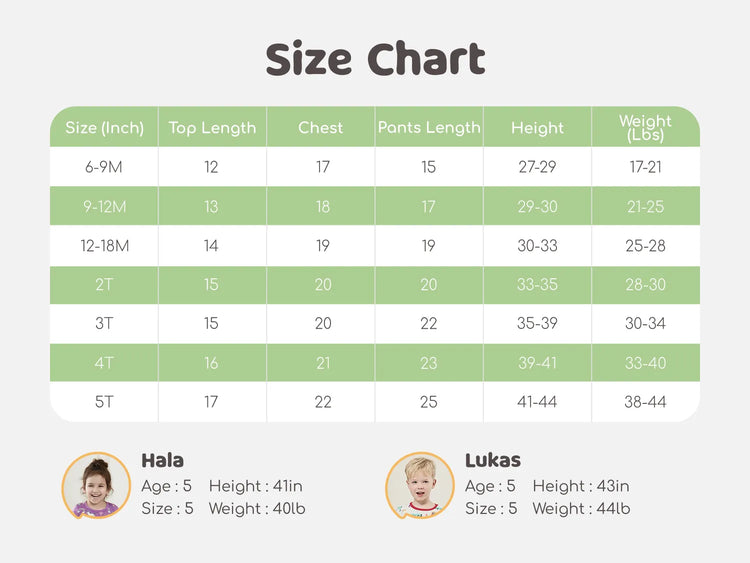Click Hala's round avatar photo
Viewport: 750px width, 563px height.
tap(96, 485)
